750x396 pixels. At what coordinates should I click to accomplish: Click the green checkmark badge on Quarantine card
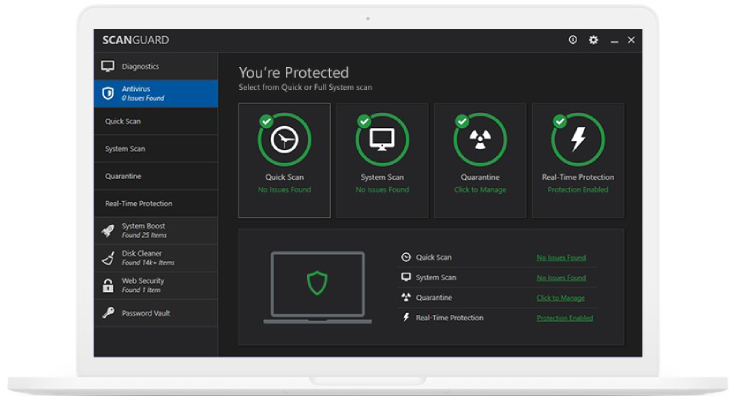click(462, 121)
